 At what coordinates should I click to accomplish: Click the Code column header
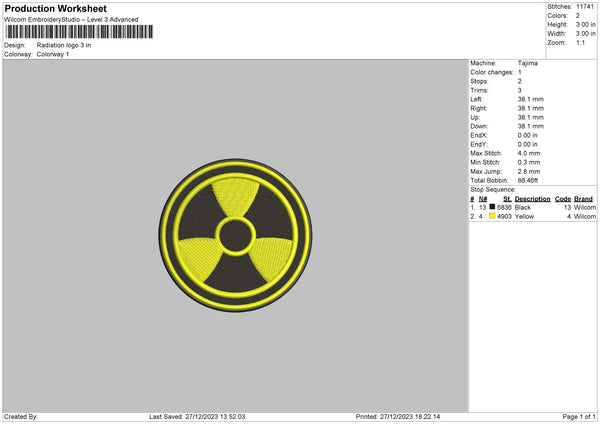(562, 199)
